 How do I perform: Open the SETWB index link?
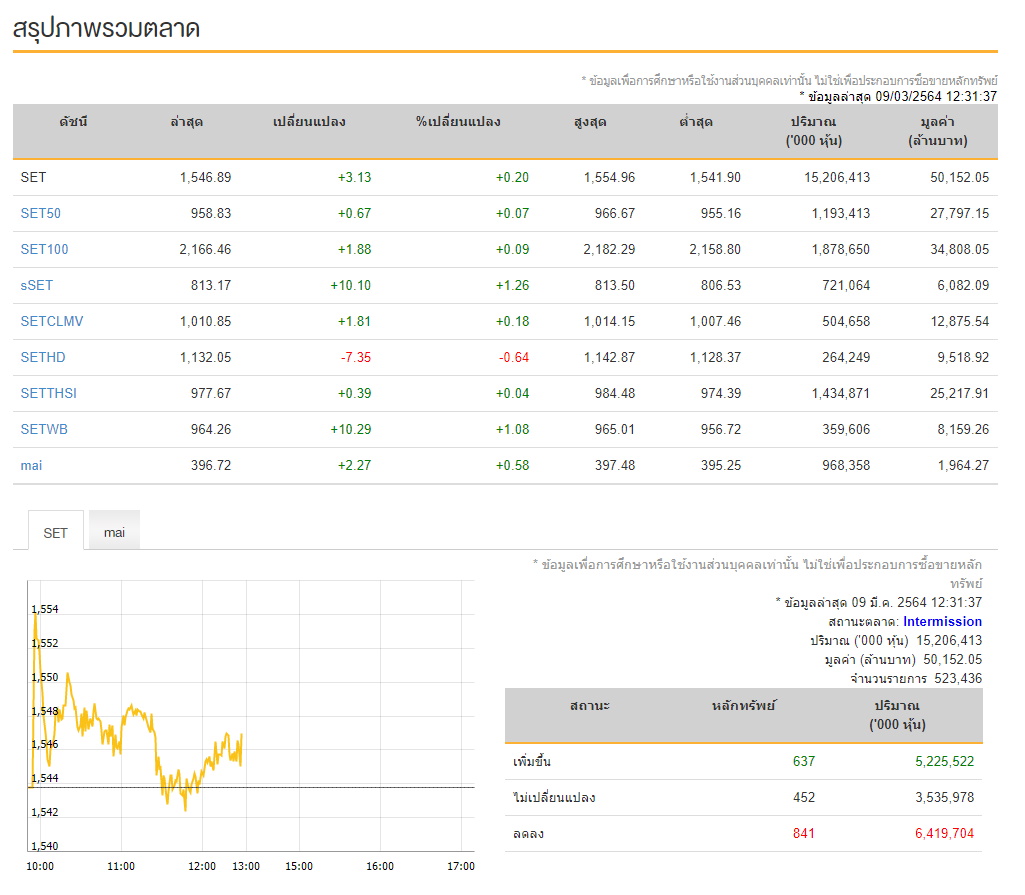coord(44,429)
